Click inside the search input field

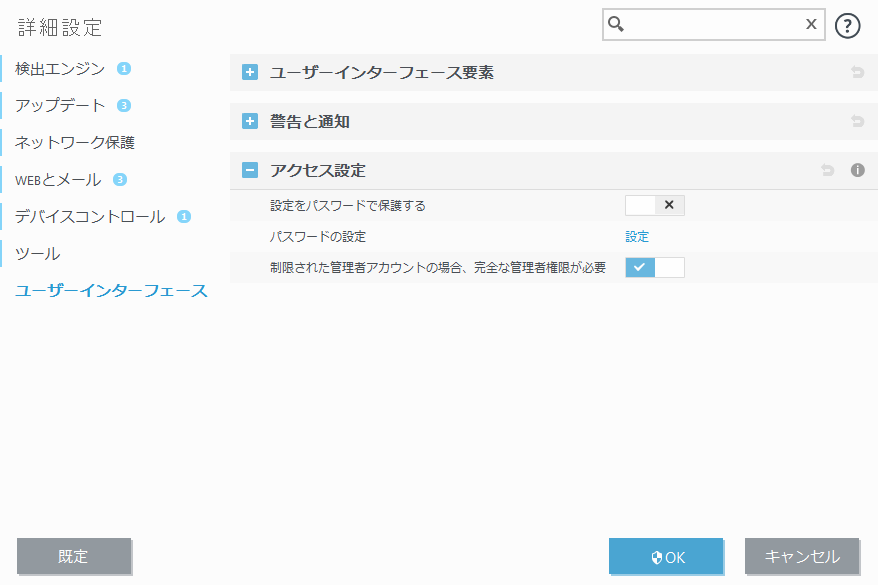click(x=710, y=24)
